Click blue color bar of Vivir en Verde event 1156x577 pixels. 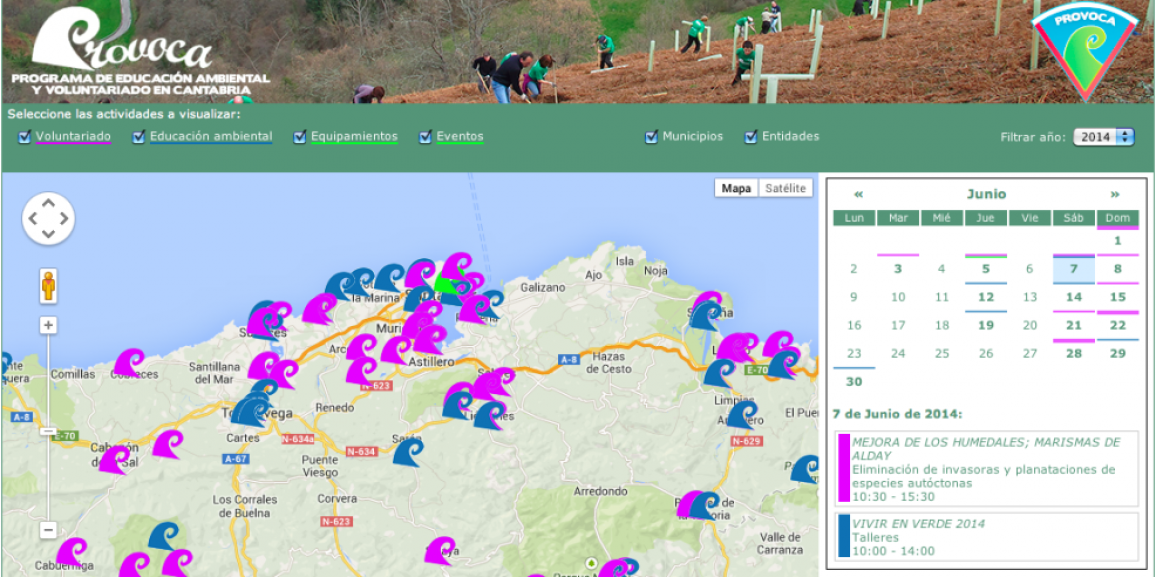(843, 537)
